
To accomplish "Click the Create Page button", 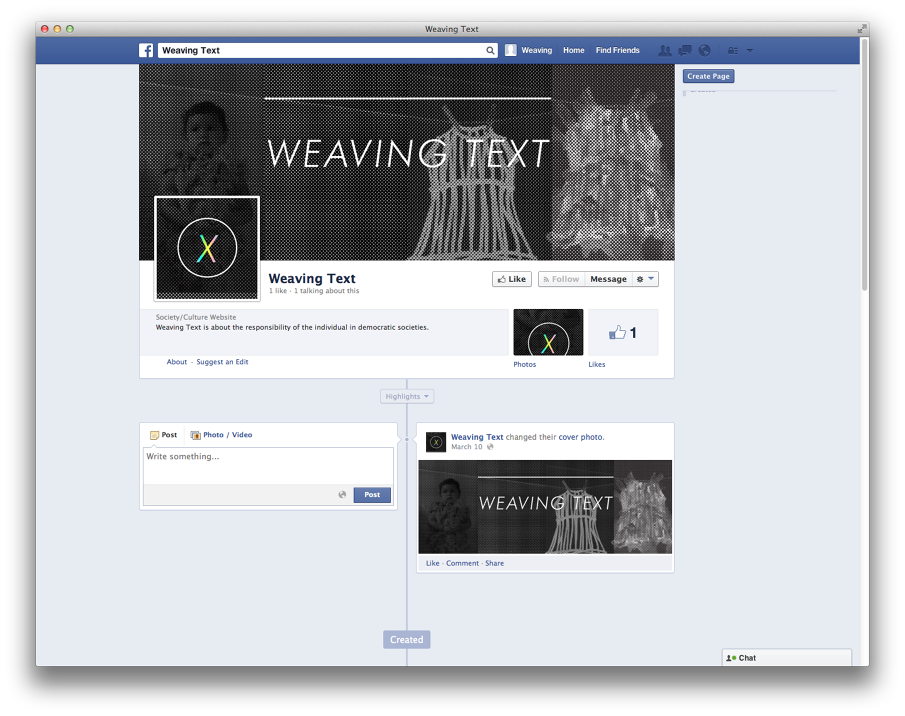I will click(x=708, y=76).
